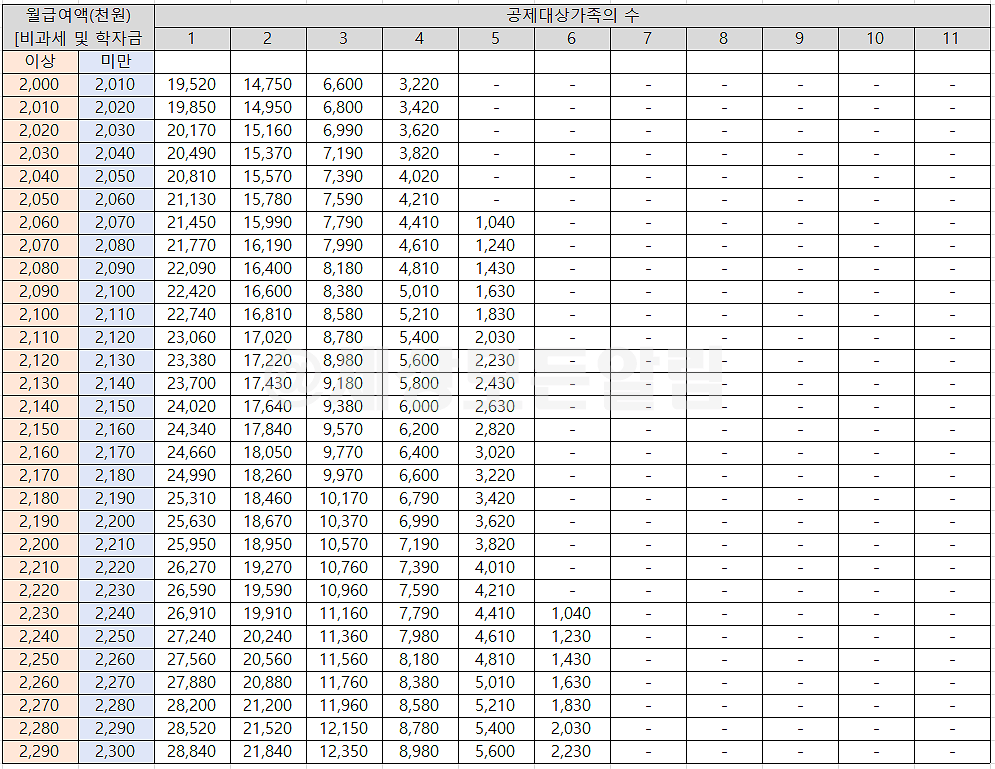Select the 23,380 cell

[x=192, y=360]
